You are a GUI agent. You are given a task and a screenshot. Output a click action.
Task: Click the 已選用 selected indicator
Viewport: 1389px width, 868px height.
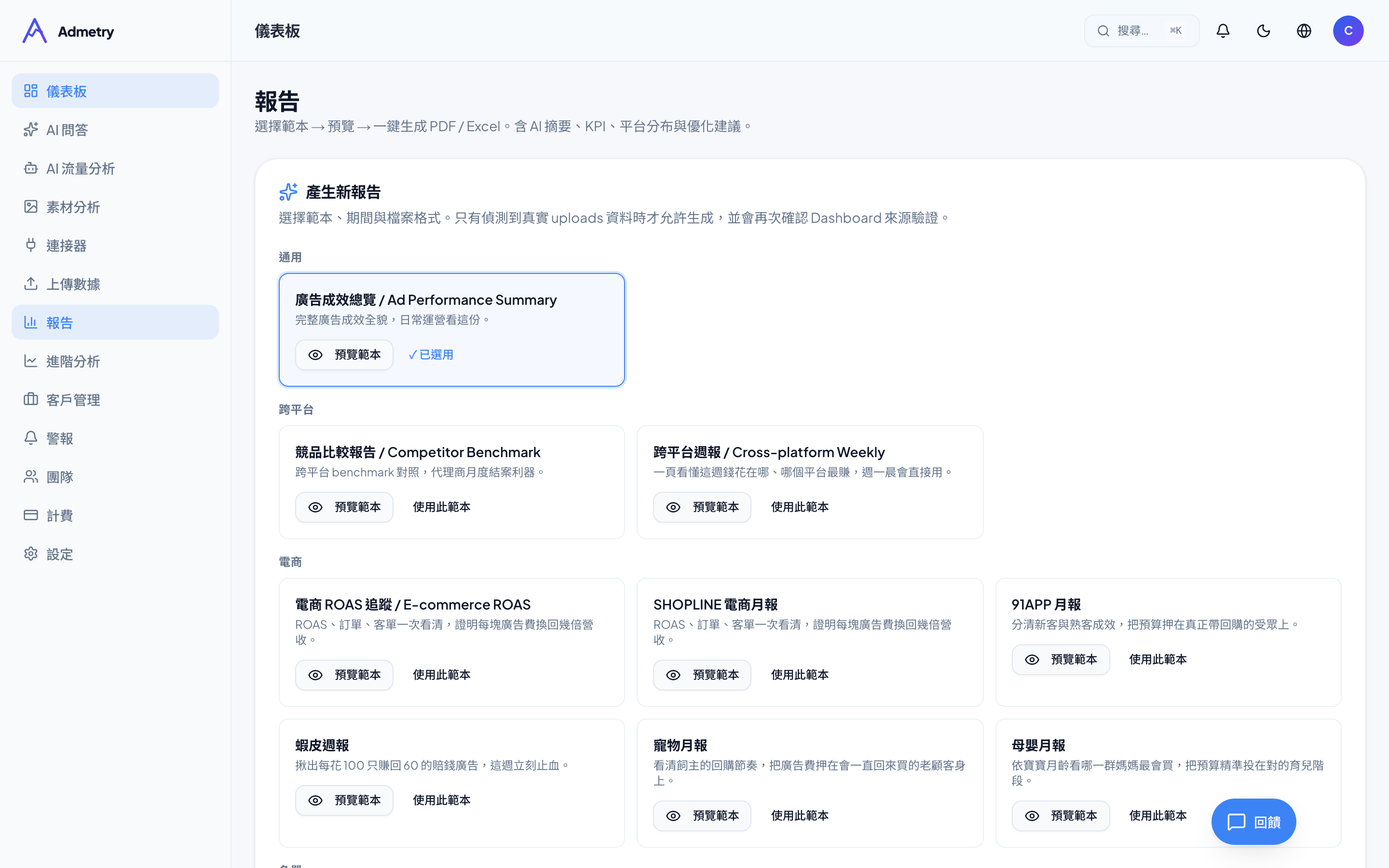tap(431, 355)
